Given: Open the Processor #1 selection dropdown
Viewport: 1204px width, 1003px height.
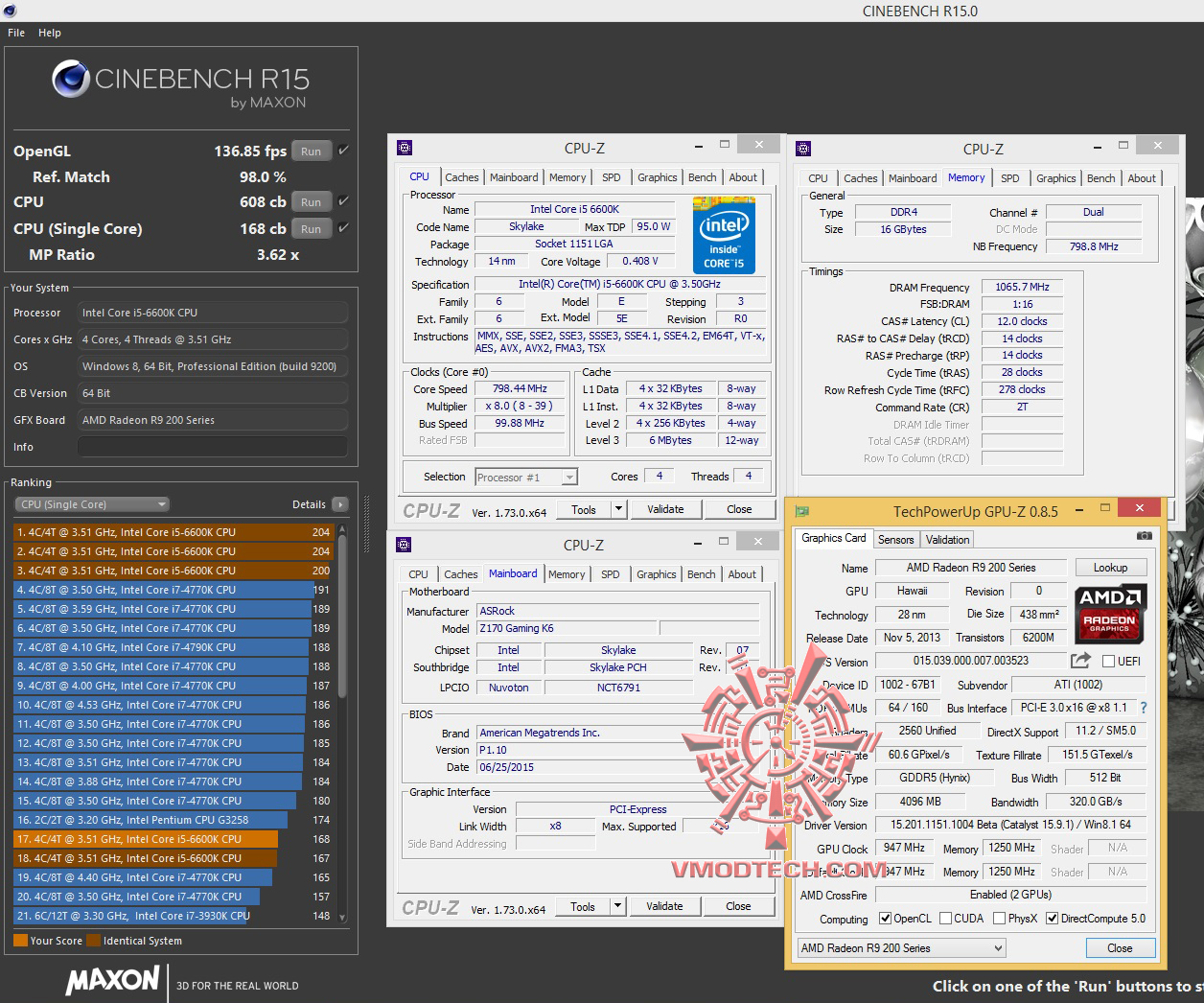Looking at the screenshot, I should coord(525,477).
